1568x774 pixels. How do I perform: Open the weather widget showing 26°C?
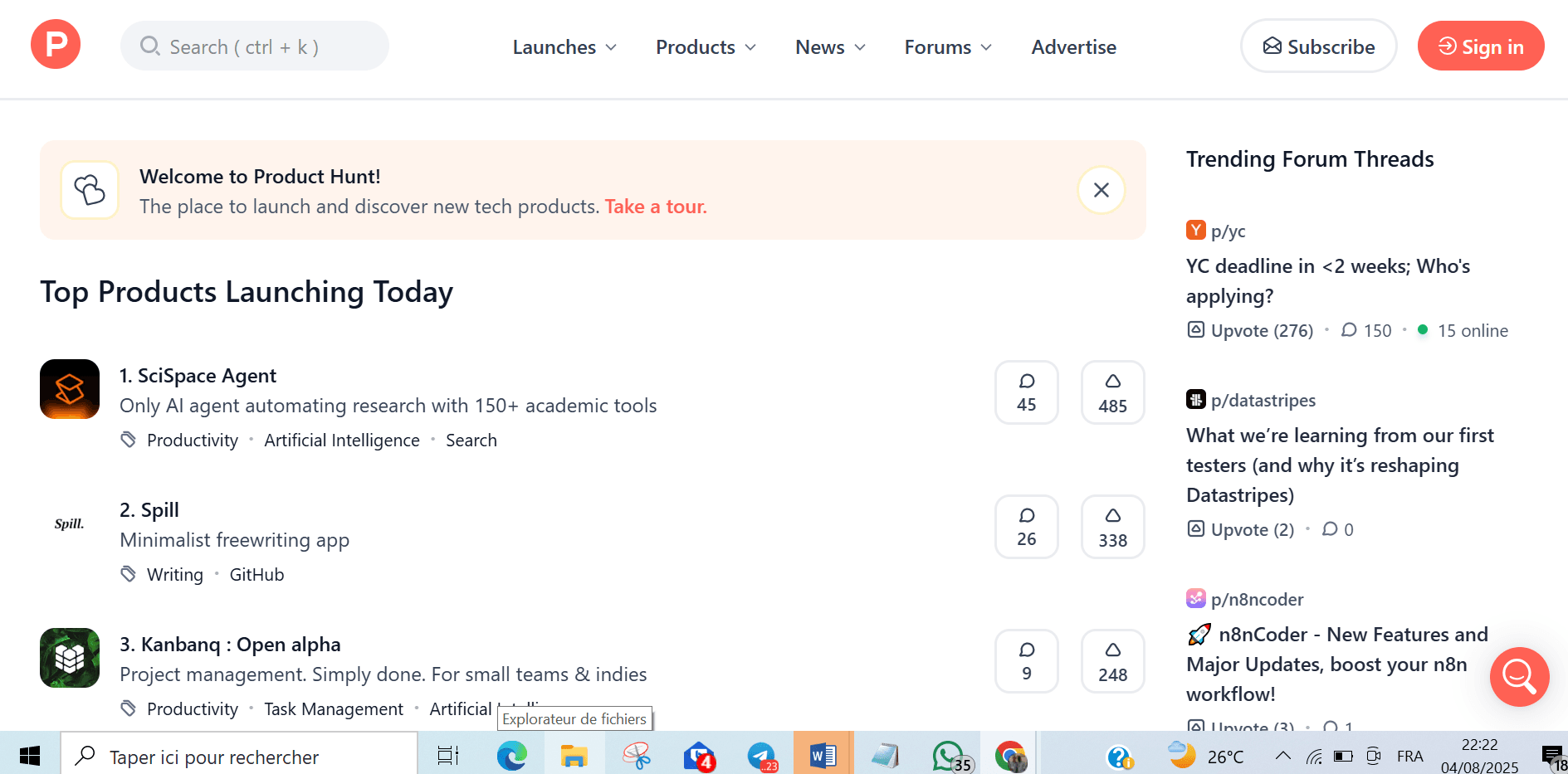tap(1206, 756)
